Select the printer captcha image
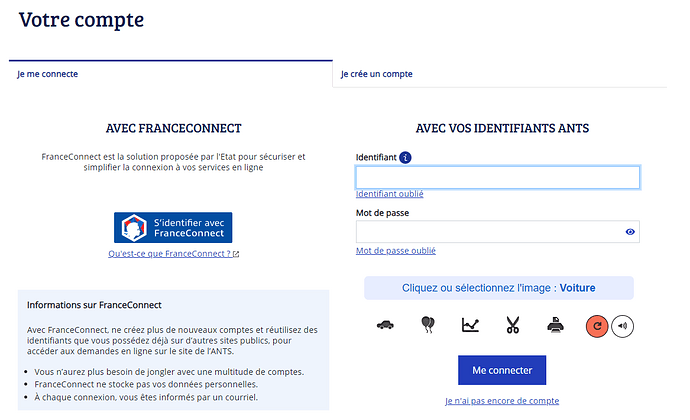 point(555,325)
